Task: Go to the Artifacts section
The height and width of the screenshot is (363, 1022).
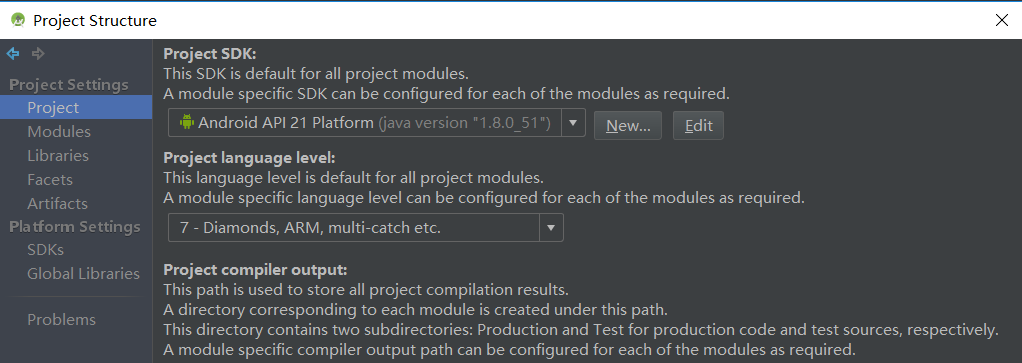Action: (57, 203)
